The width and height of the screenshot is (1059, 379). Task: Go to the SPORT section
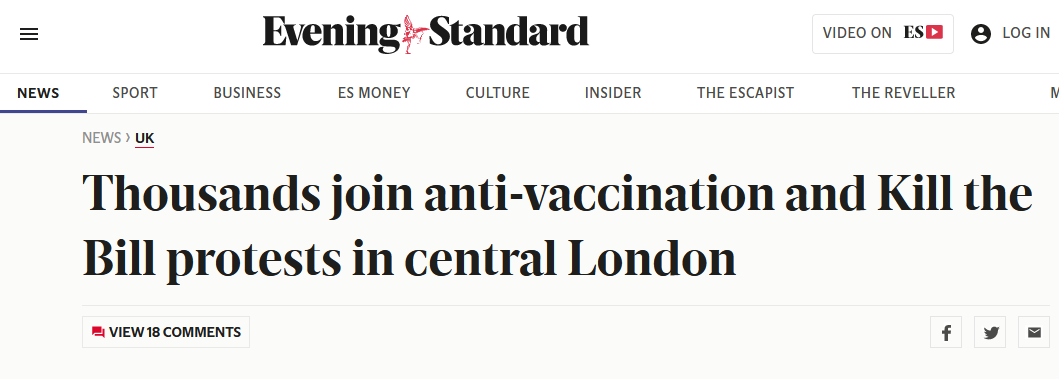coord(135,93)
